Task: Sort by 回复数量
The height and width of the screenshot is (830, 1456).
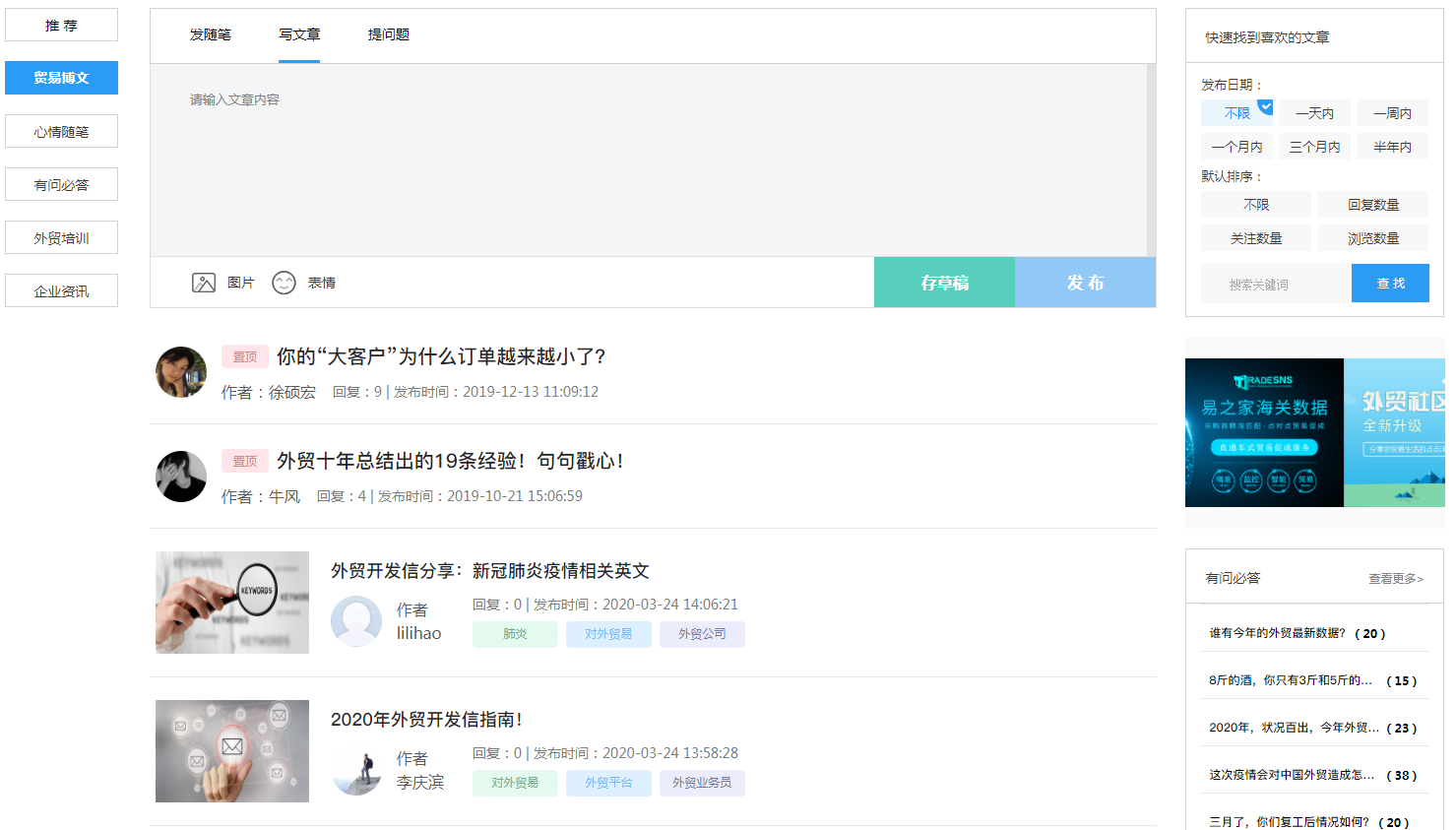Action: point(1372,205)
